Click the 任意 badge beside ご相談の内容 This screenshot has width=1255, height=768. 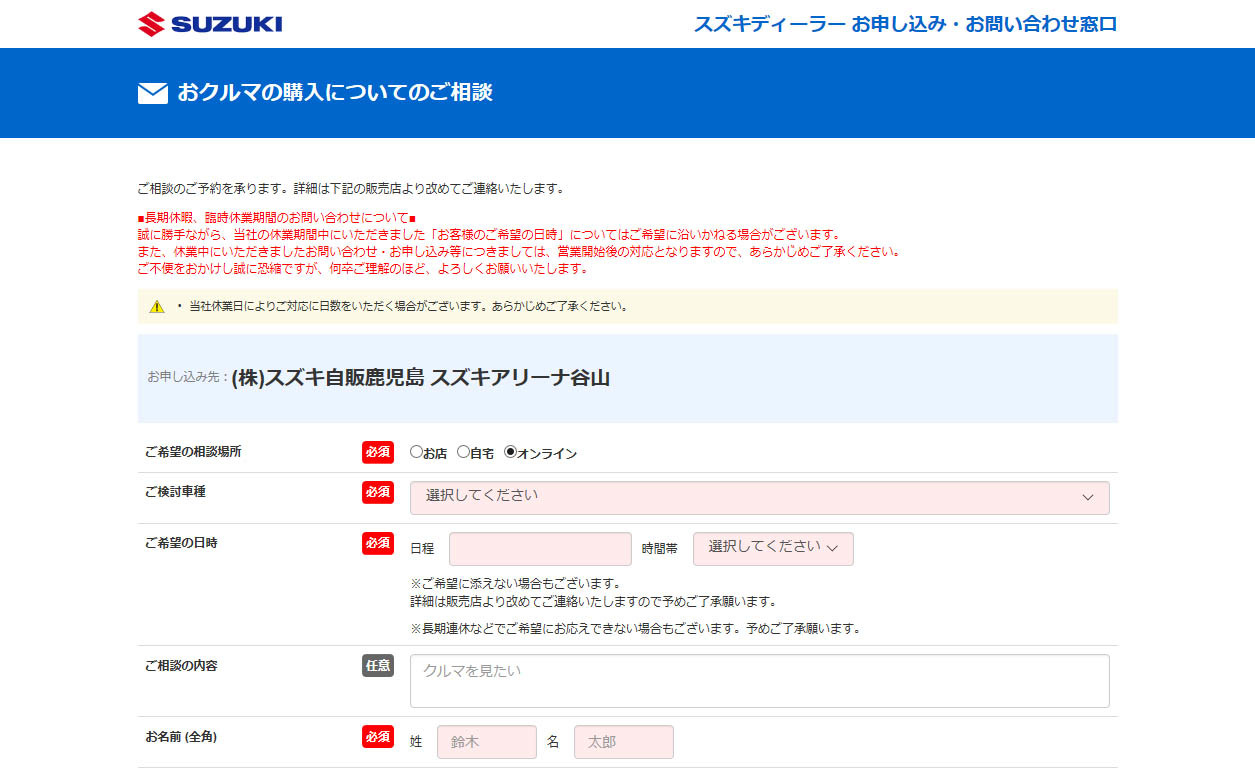pyautogui.click(x=378, y=665)
